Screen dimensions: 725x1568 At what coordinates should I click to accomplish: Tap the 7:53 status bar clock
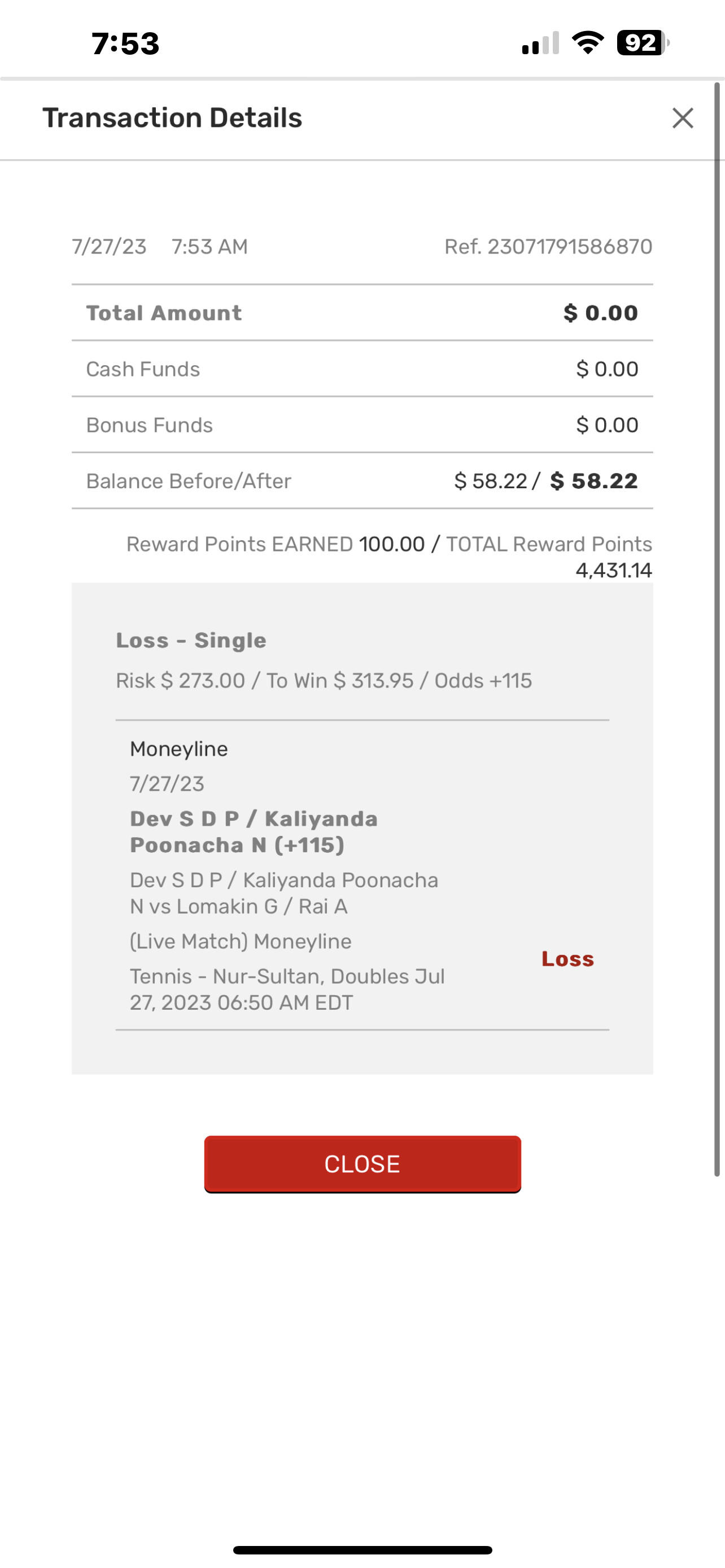point(125,44)
